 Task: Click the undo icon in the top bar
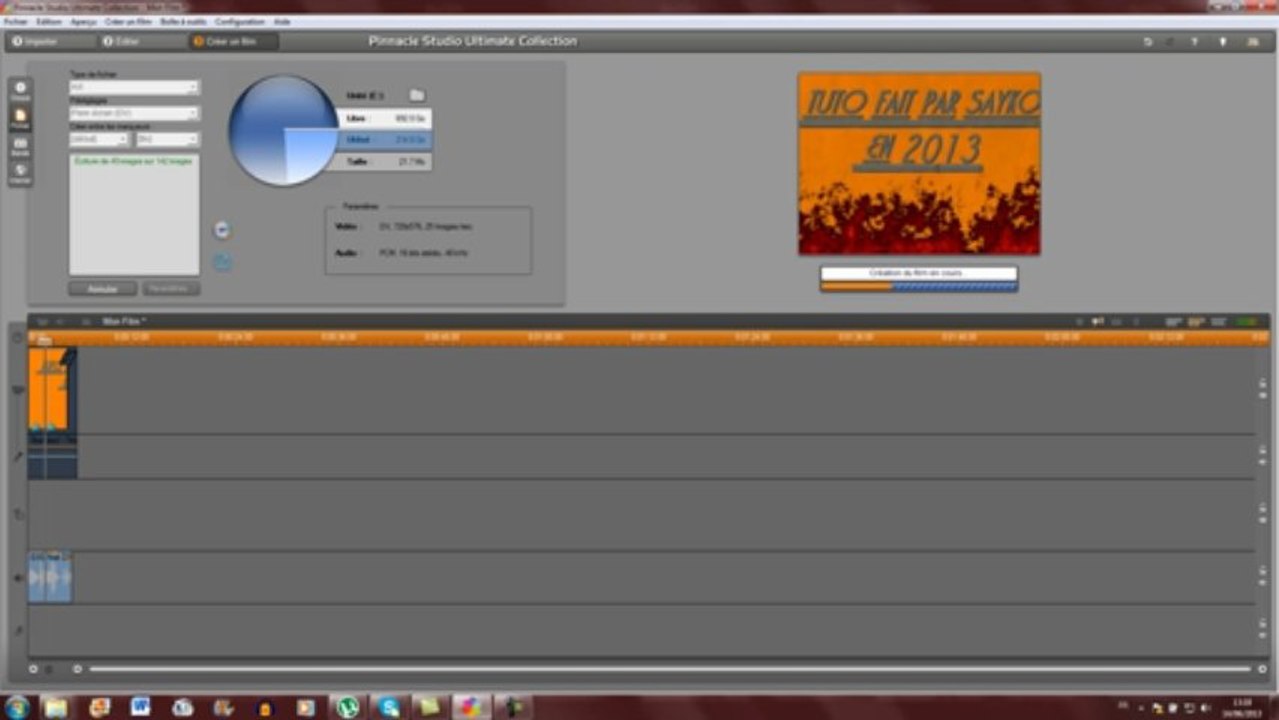point(1148,42)
